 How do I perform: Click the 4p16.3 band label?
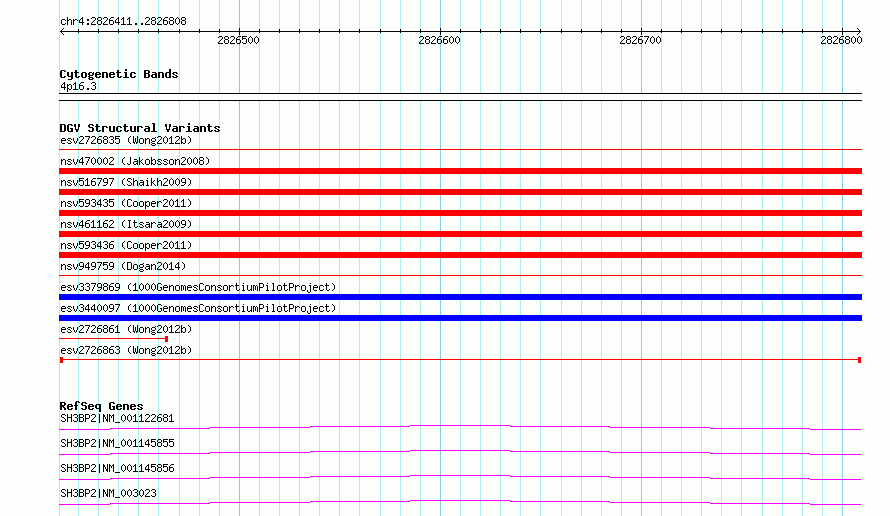[x=78, y=87]
